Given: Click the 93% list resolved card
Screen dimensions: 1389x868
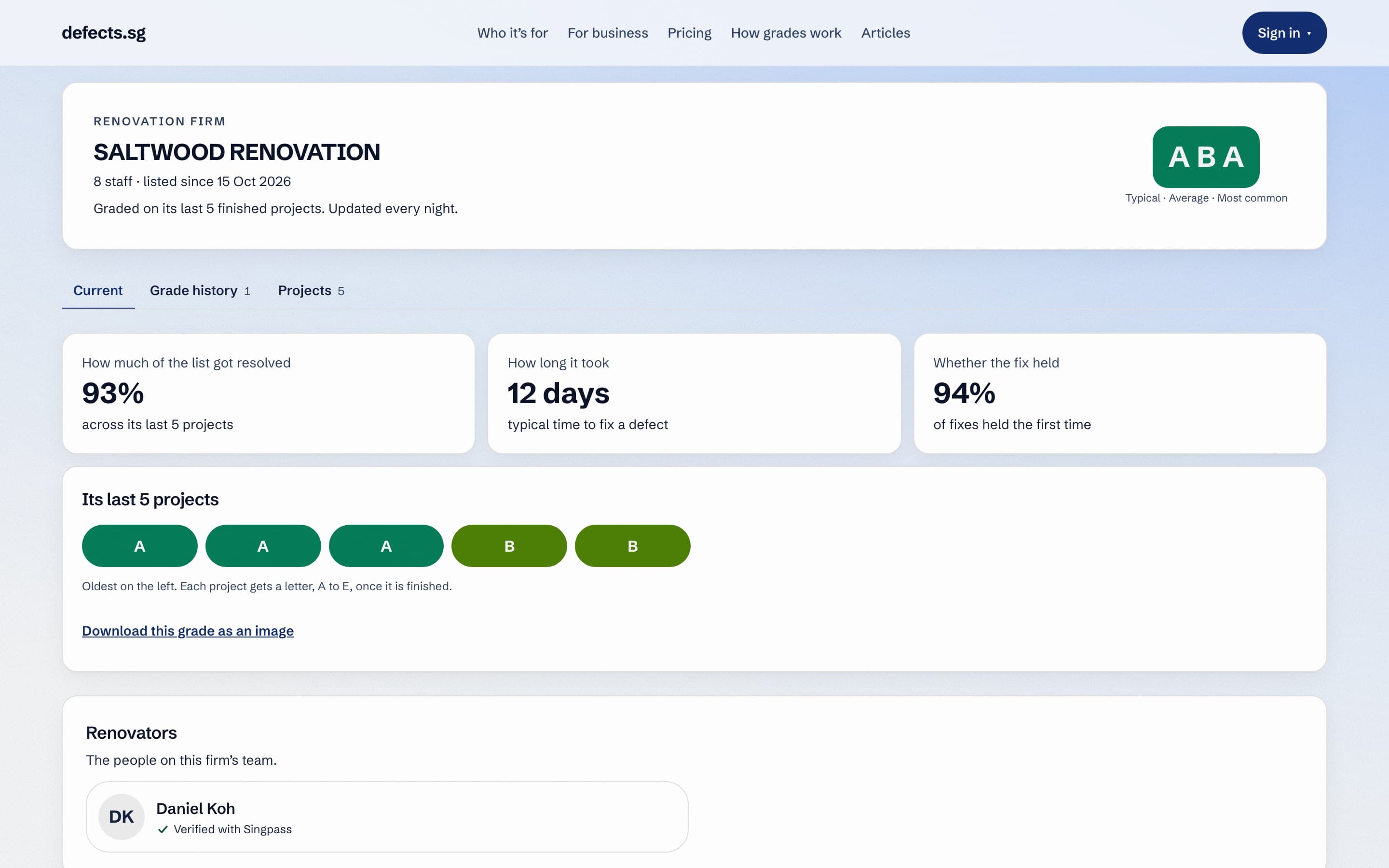Looking at the screenshot, I should (269, 393).
